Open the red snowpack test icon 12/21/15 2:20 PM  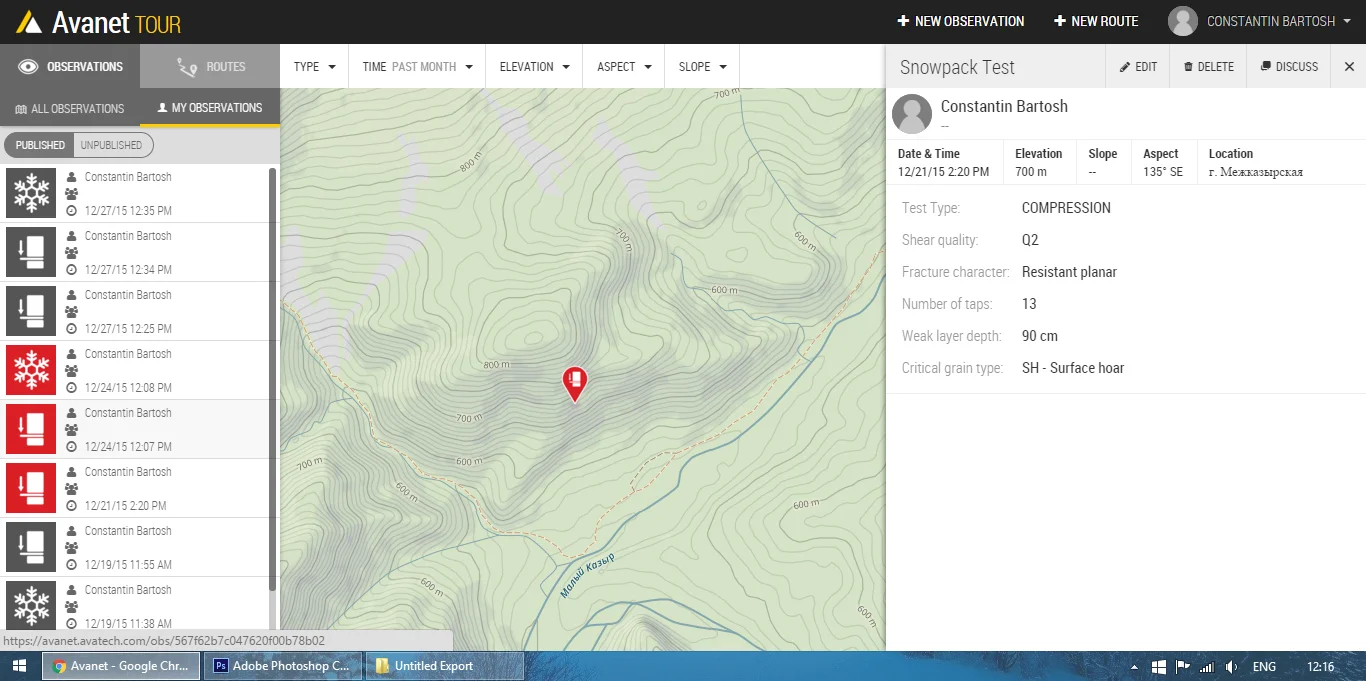pos(31,488)
